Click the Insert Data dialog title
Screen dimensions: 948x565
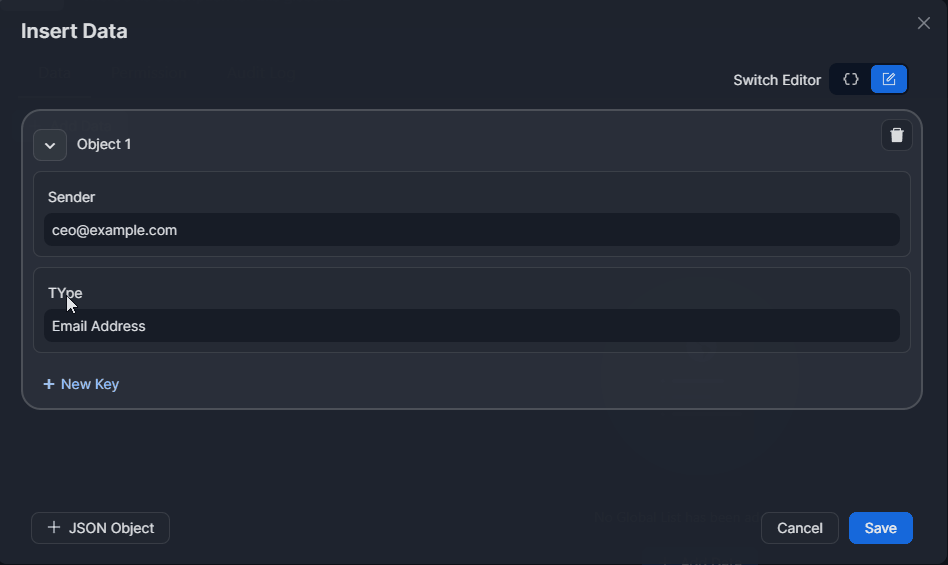pyautogui.click(x=74, y=31)
